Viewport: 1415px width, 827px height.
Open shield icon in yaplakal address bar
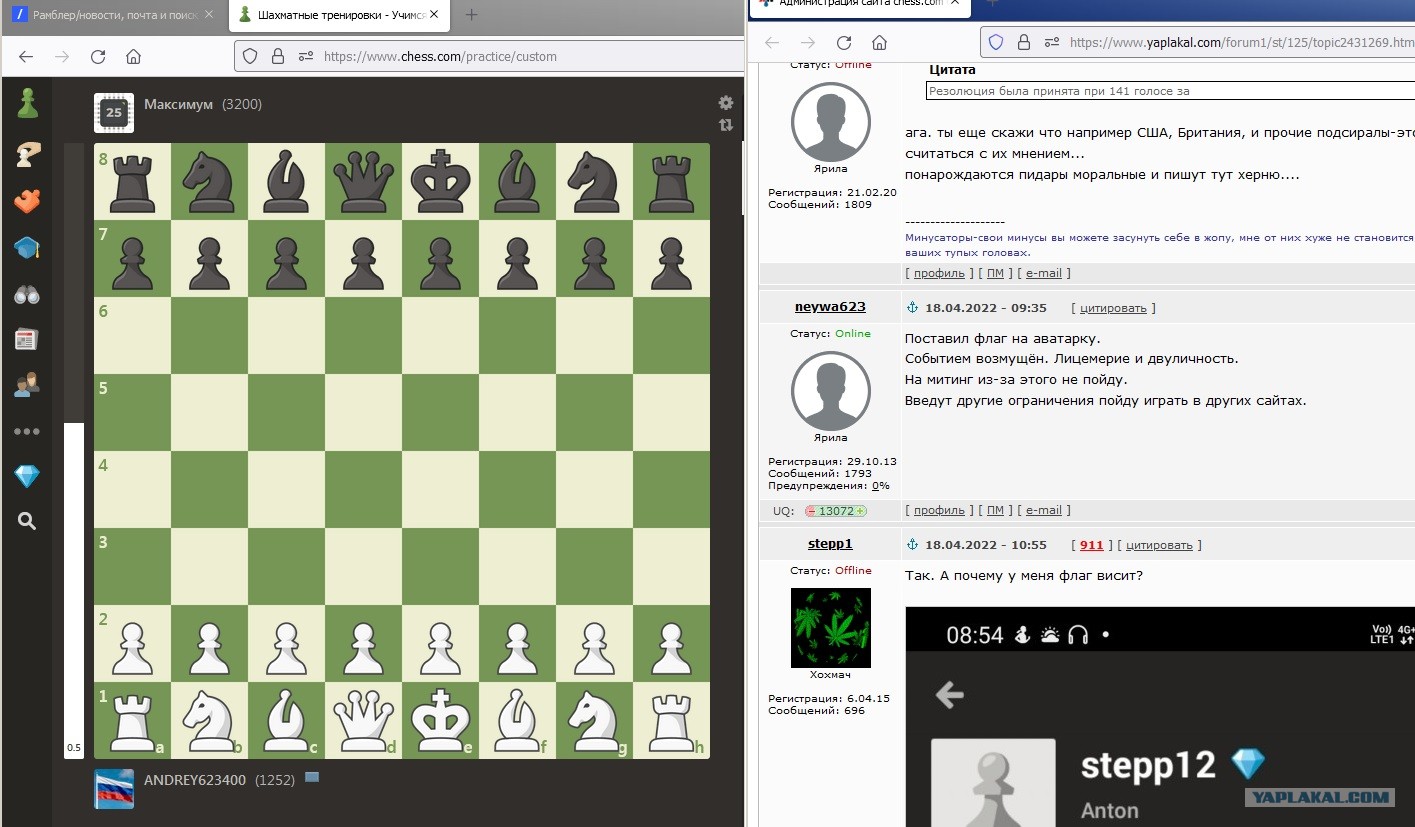click(996, 42)
